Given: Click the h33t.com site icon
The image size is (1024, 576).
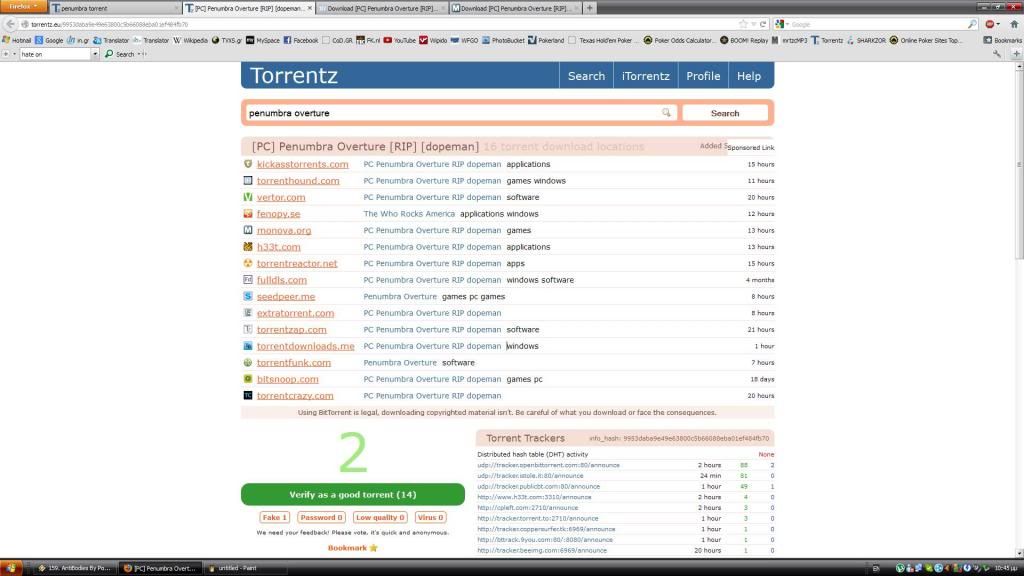Looking at the screenshot, I should [x=248, y=246].
